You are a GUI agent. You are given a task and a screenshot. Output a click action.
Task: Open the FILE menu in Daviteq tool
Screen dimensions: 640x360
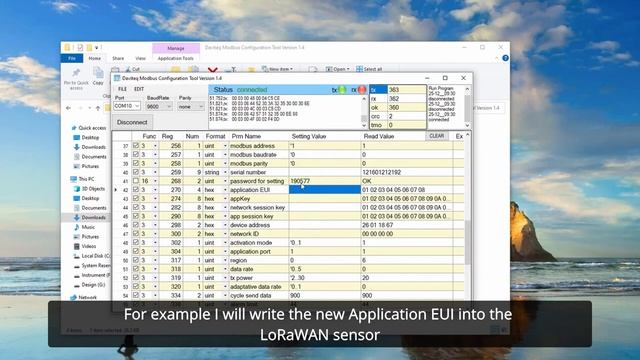[122, 89]
